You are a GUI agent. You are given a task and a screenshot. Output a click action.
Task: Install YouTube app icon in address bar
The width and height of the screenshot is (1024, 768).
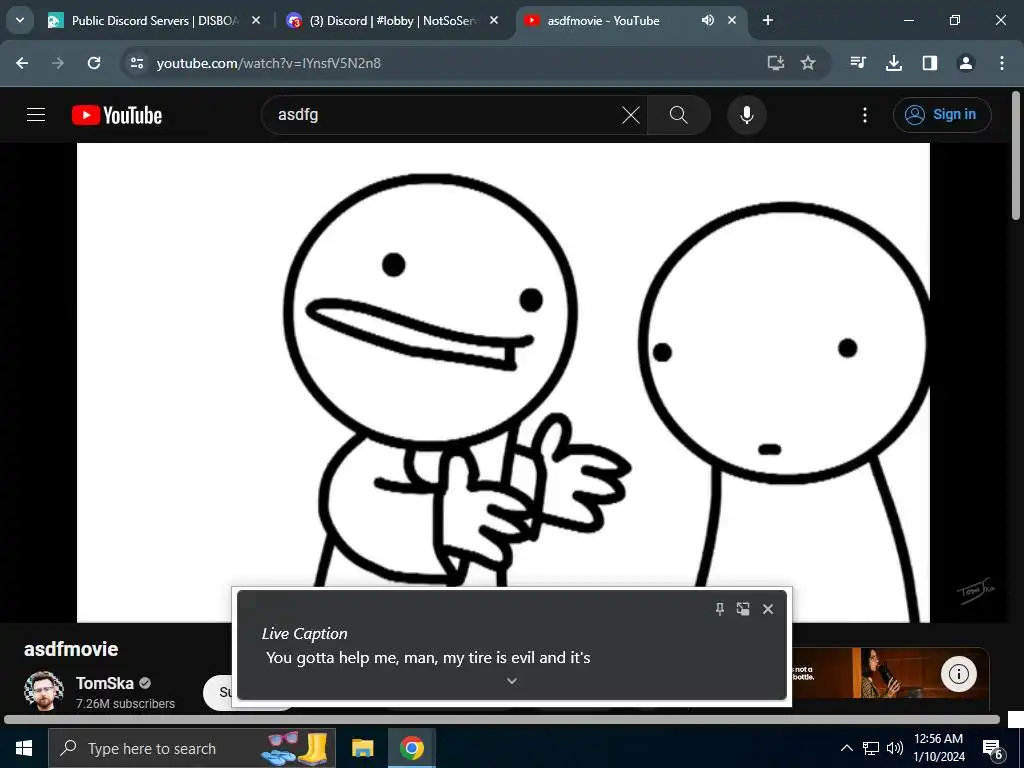coord(775,63)
